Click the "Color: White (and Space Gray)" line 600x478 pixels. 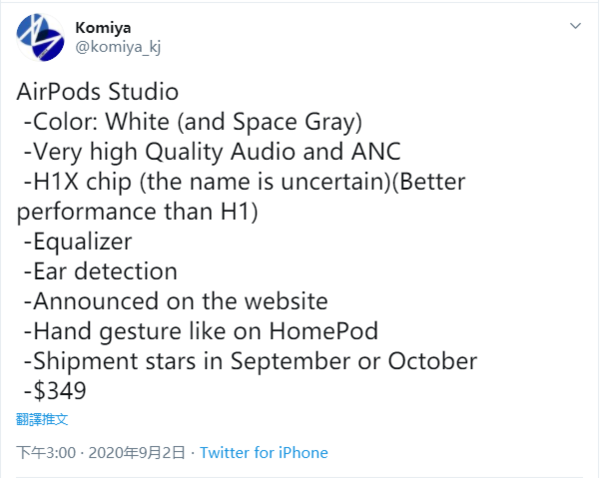point(191,123)
